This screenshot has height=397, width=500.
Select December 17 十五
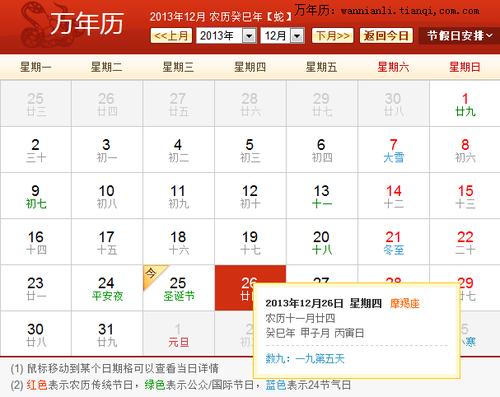click(107, 242)
